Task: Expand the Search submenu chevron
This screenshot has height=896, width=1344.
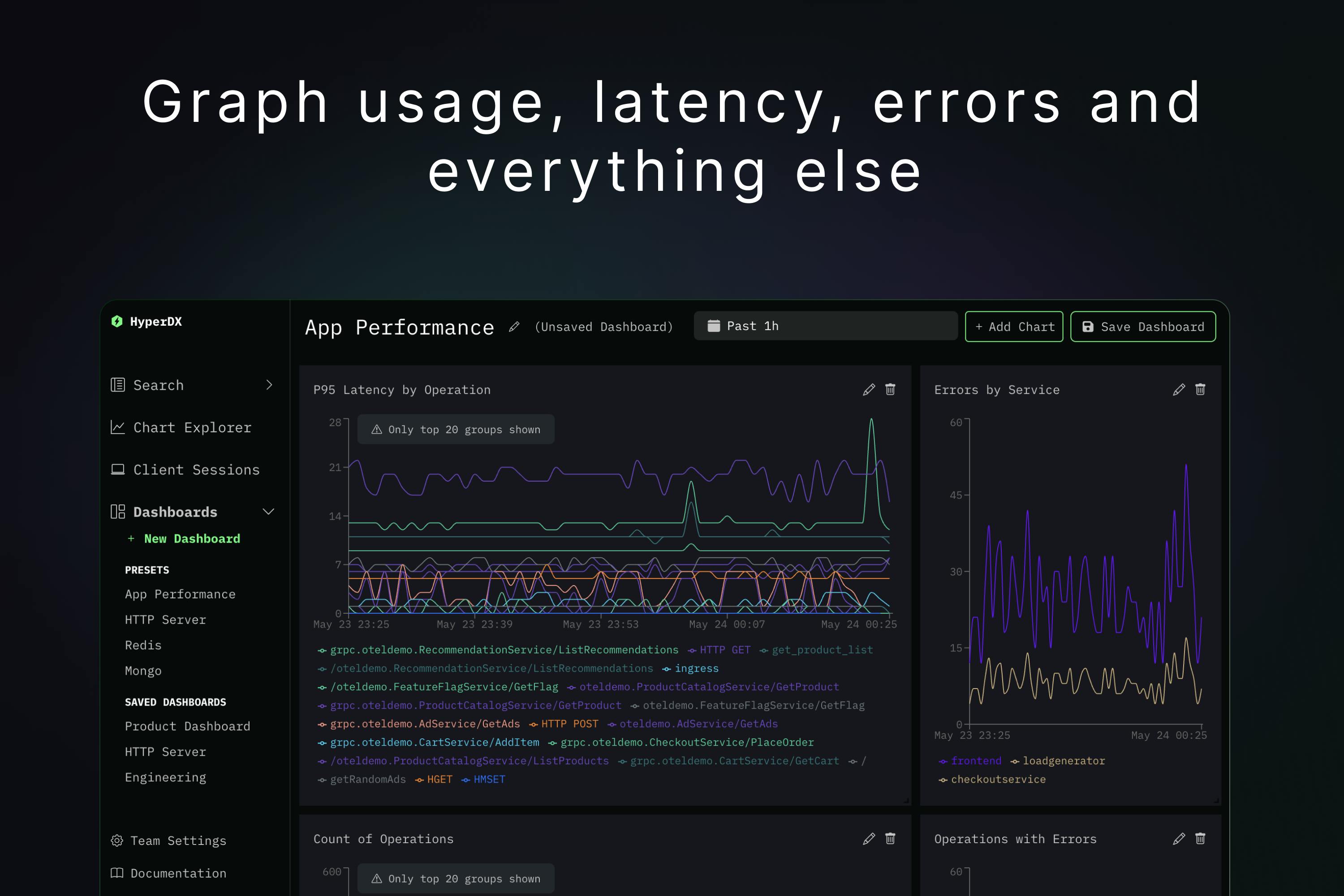Action: click(269, 385)
